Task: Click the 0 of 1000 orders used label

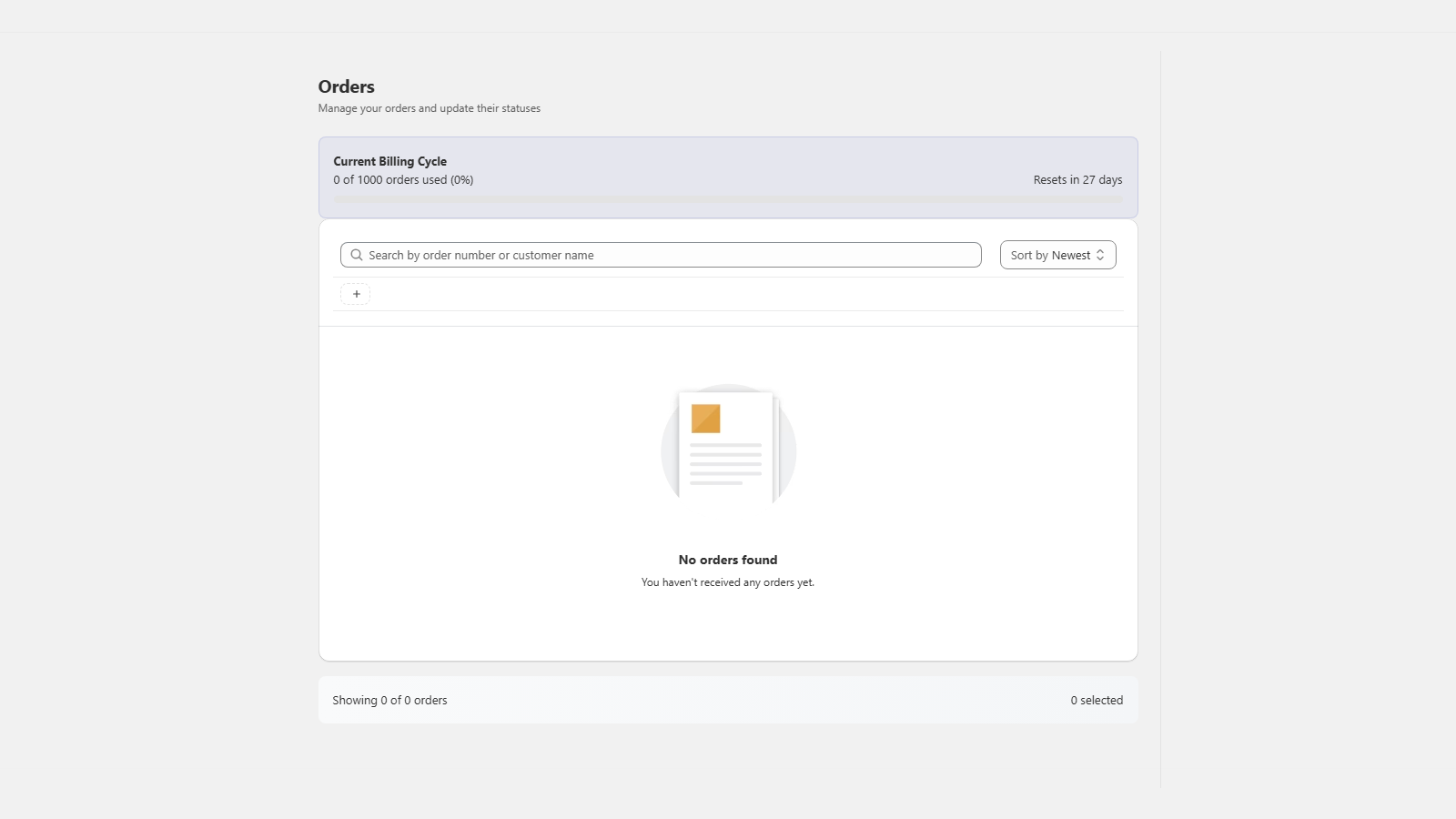Action: click(403, 179)
